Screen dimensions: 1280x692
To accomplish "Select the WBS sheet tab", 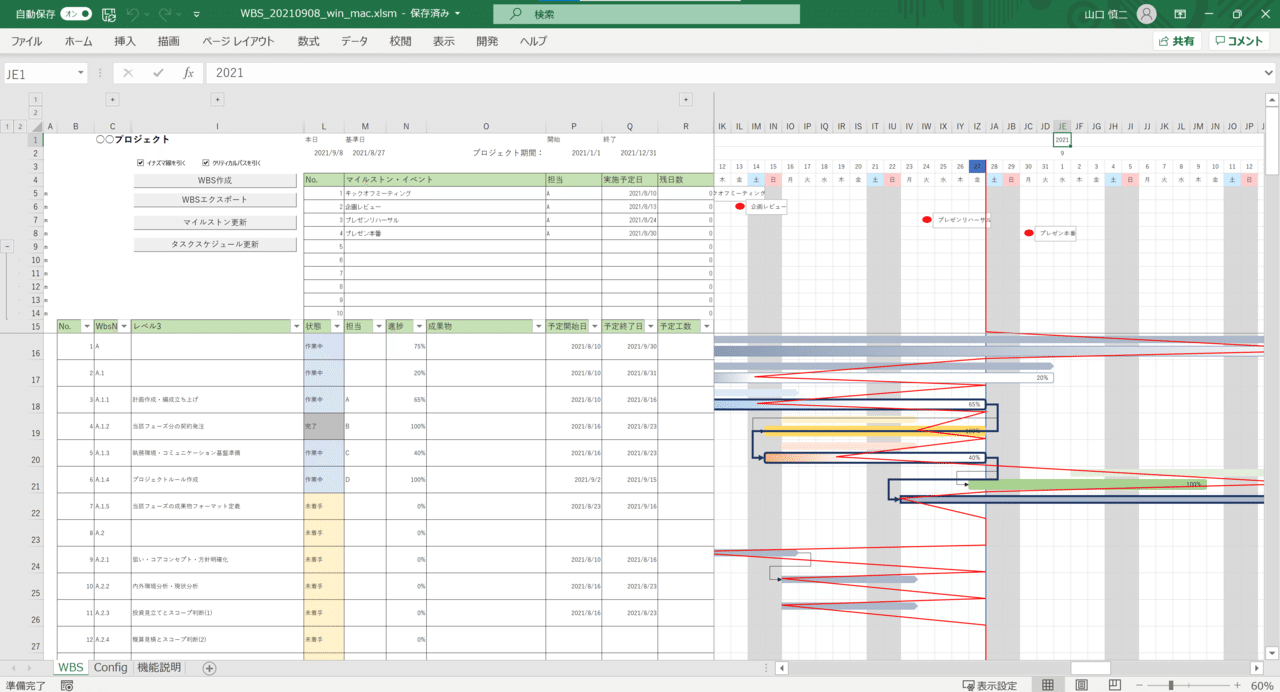I will (x=70, y=667).
